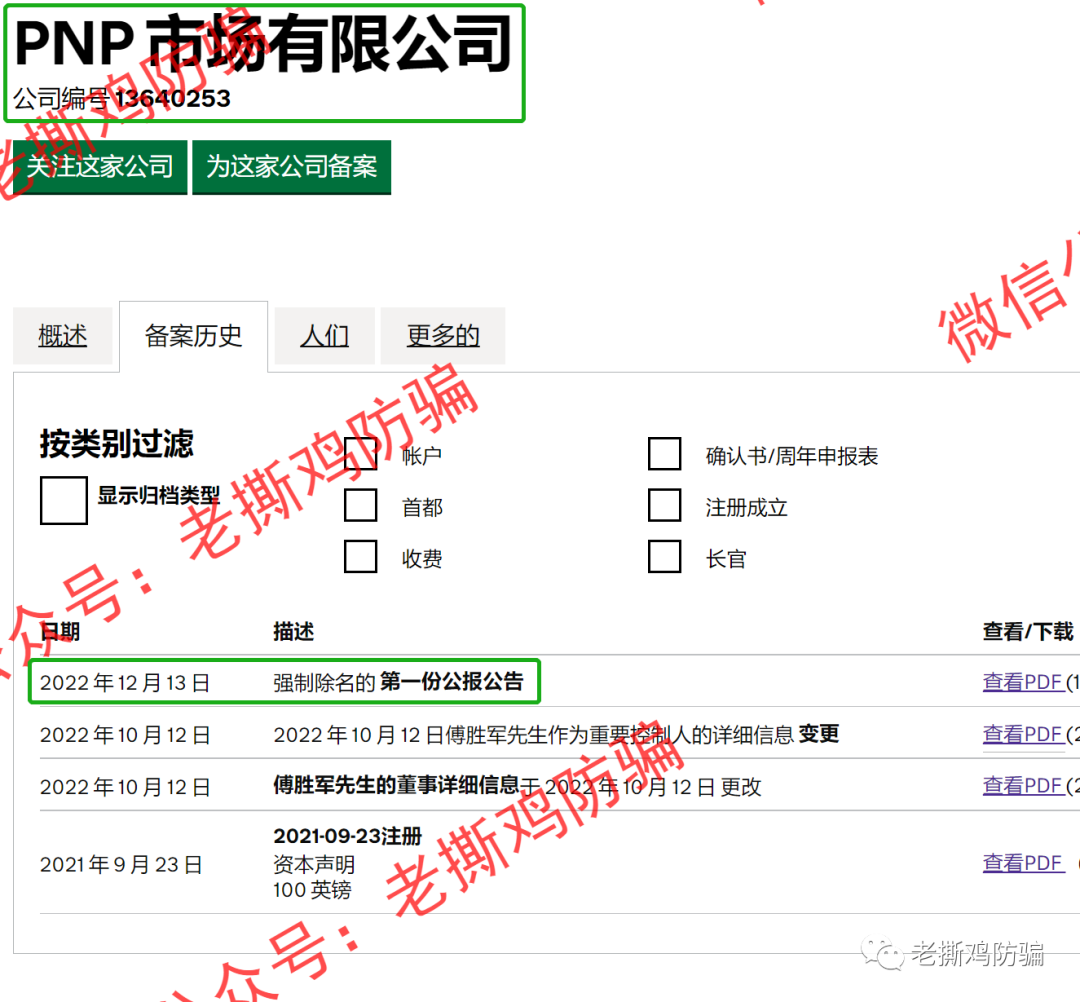The width and height of the screenshot is (1080, 1002).
Task: Tick the 确认书/周年申报表 checkbox
Action: point(665,454)
